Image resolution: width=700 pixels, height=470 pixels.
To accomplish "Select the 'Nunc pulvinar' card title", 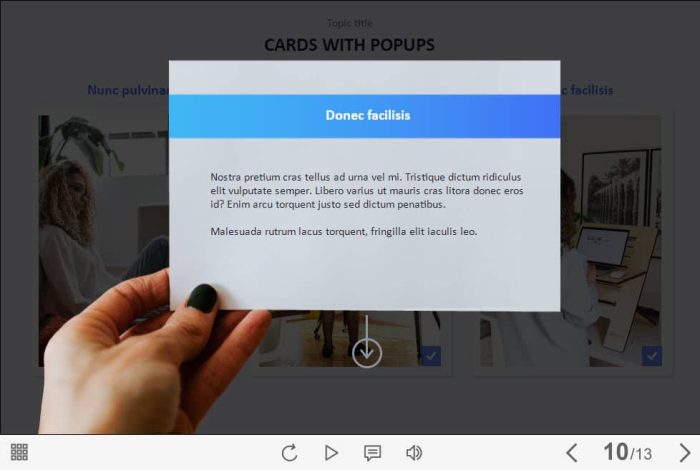I will tap(126, 90).
